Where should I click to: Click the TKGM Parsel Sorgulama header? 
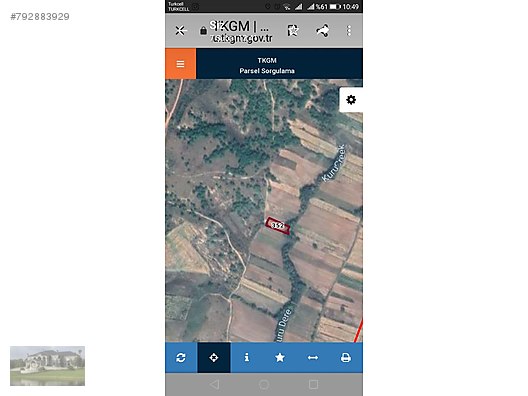(x=267, y=65)
